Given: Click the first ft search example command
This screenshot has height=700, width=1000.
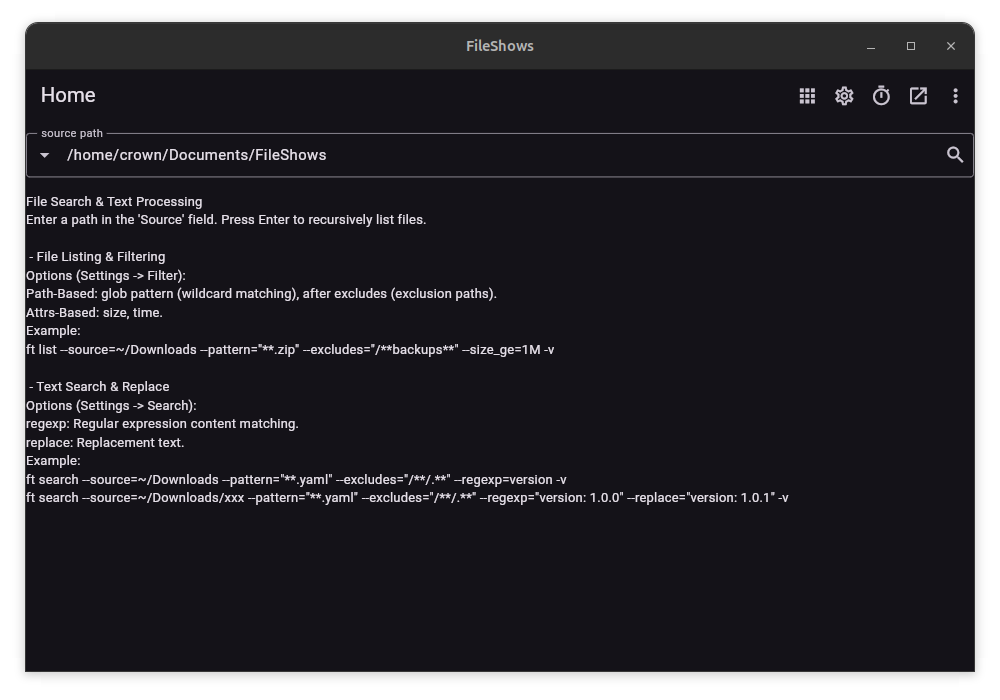Looking at the screenshot, I should tap(296, 479).
